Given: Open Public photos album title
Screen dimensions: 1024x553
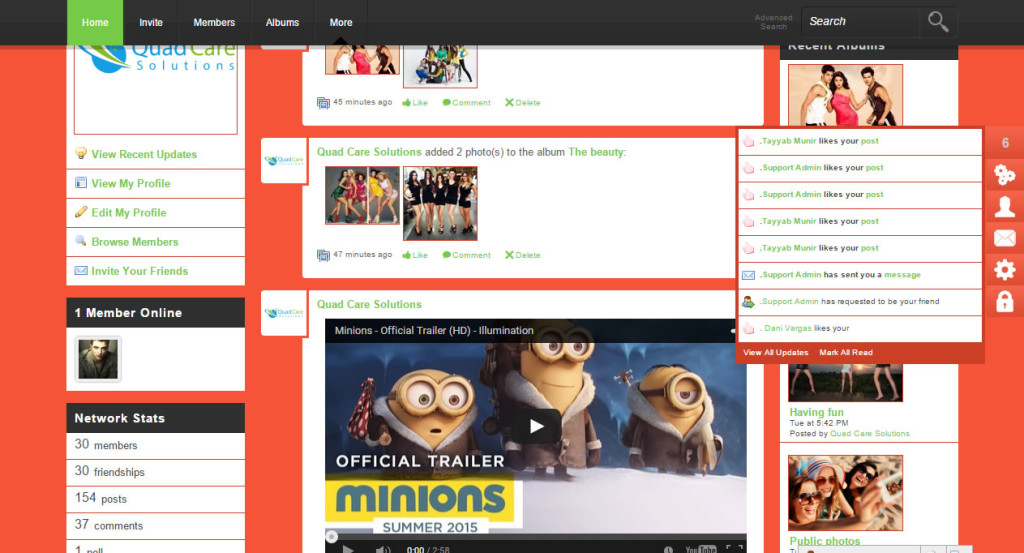Looking at the screenshot, I should (x=824, y=541).
